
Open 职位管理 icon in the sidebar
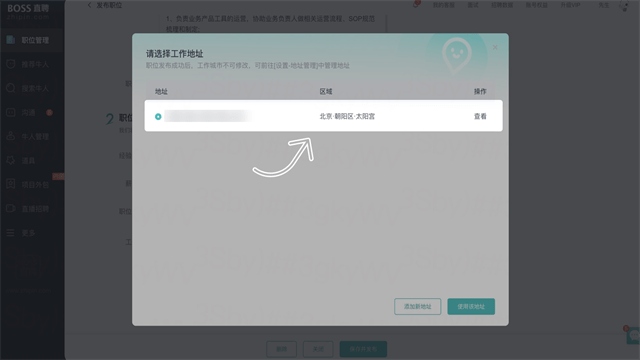coord(11,40)
